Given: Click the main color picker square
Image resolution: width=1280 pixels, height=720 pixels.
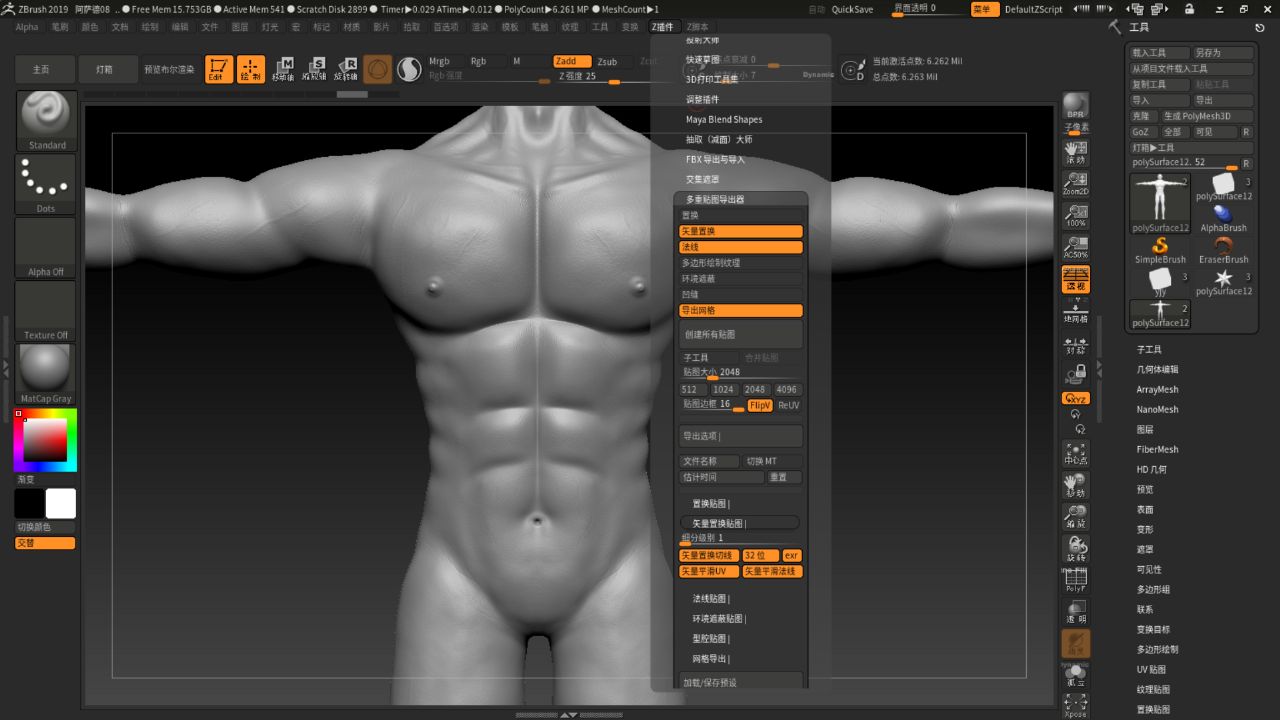Looking at the screenshot, I should pos(45,440).
